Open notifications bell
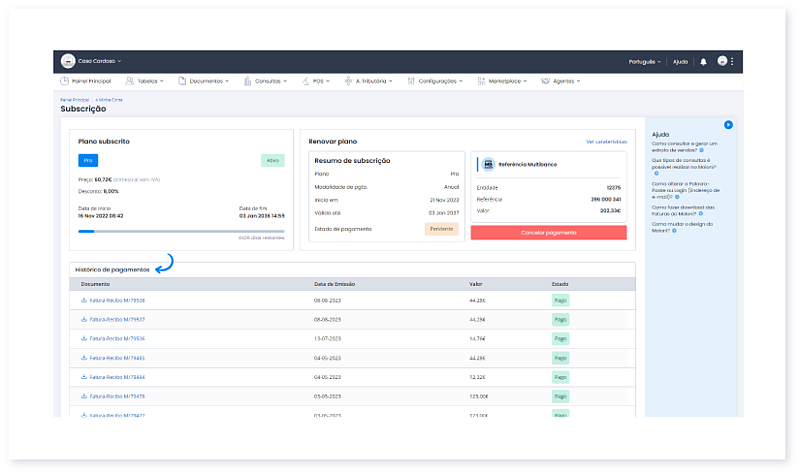The height and width of the screenshot is (474, 800). click(x=704, y=62)
